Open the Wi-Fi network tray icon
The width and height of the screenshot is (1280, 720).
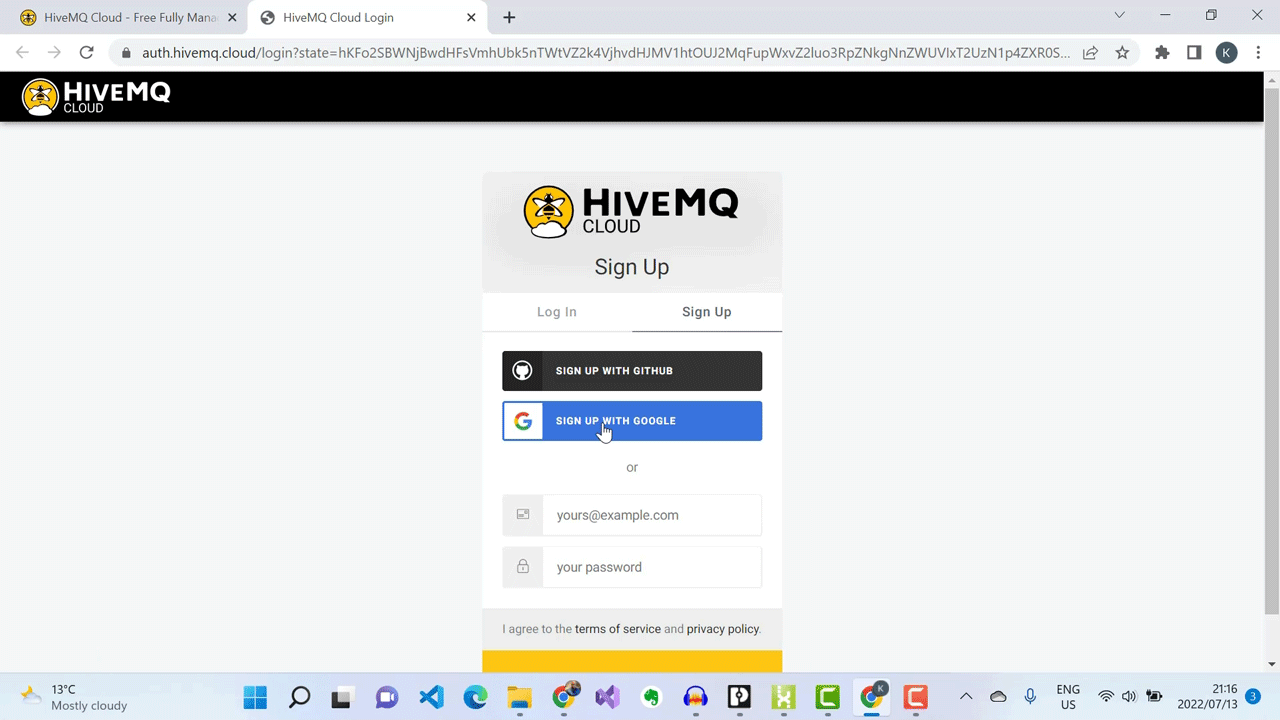coord(1106,696)
